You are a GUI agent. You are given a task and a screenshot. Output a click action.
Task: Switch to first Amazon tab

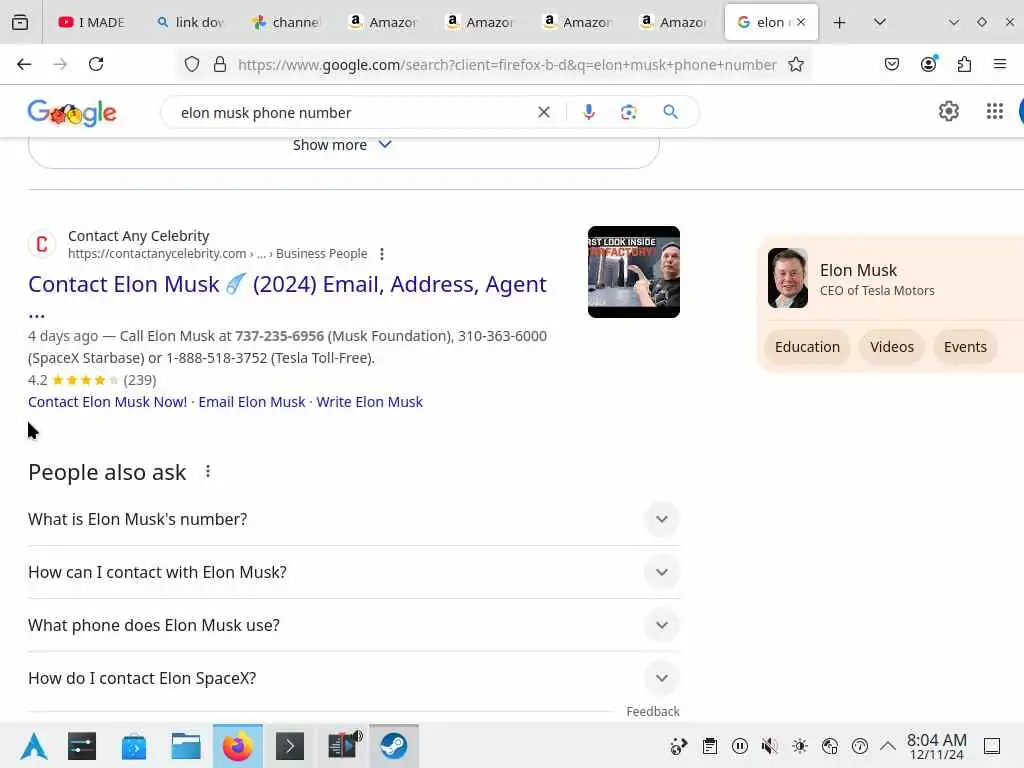pyautogui.click(x=383, y=22)
